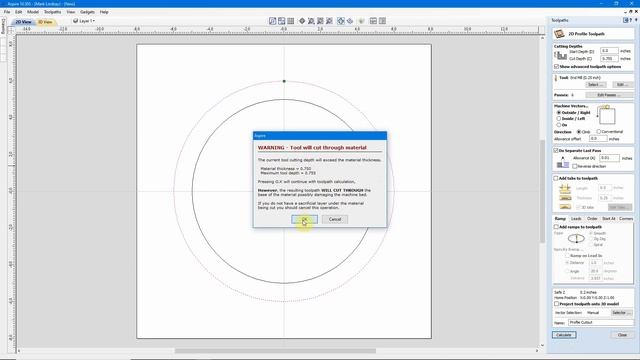Click the tool Edit... button
This screenshot has width=640, height=360.
tap(622, 84)
